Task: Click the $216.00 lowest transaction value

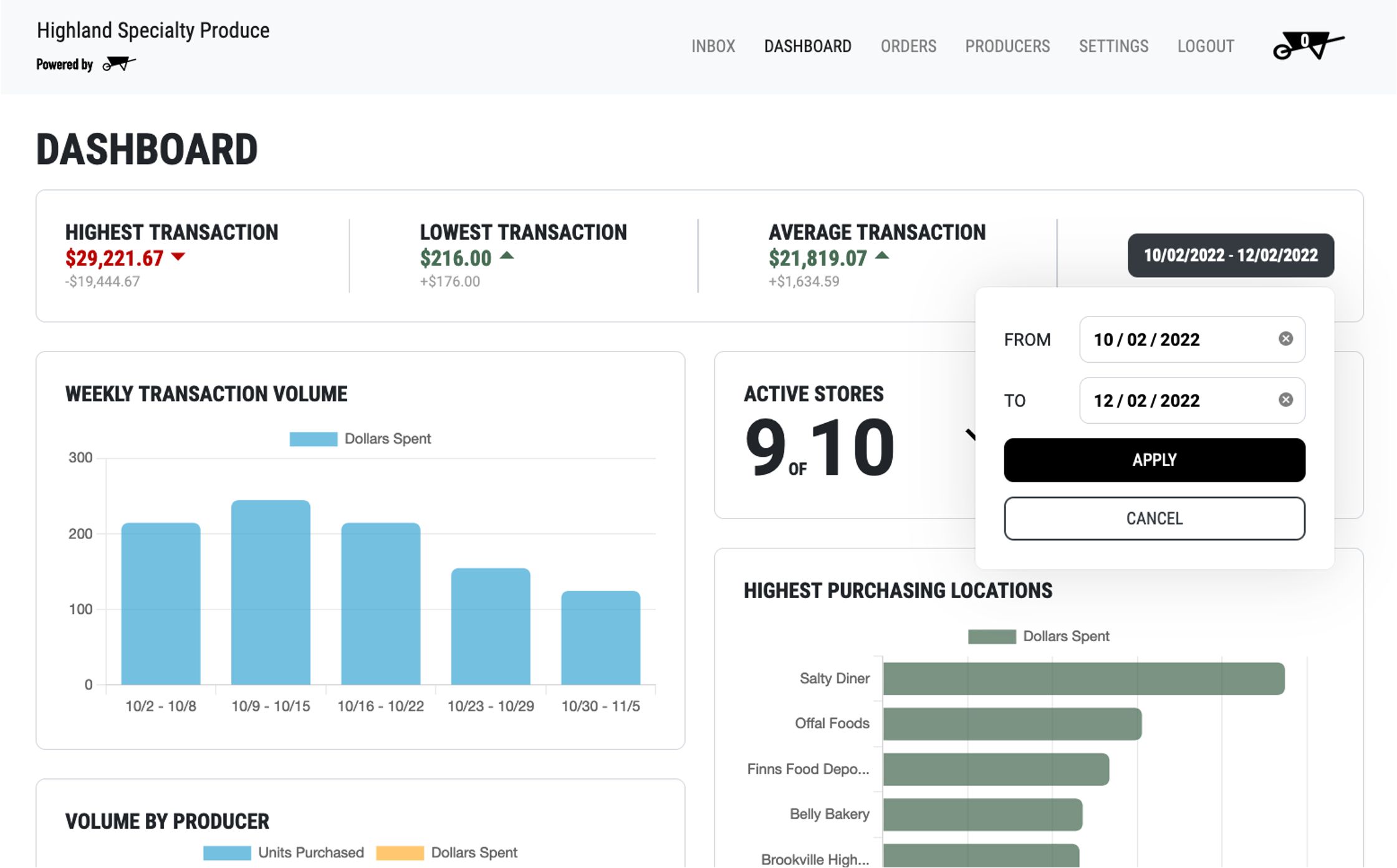Action: (456, 258)
